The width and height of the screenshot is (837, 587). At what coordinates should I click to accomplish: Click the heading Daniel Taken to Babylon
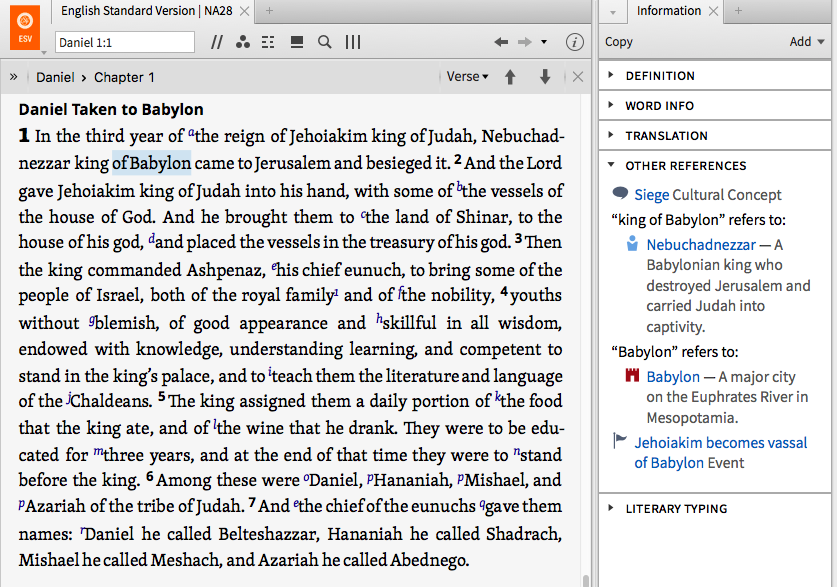point(111,109)
